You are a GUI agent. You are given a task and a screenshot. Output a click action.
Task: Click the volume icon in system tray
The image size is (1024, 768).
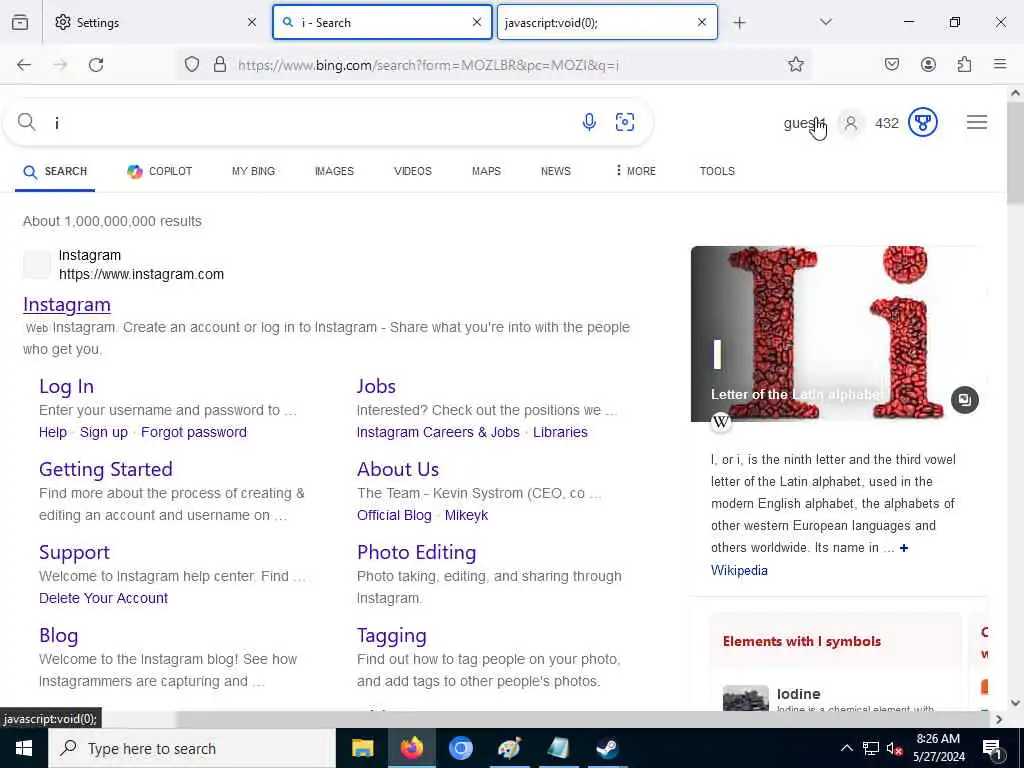click(x=894, y=749)
